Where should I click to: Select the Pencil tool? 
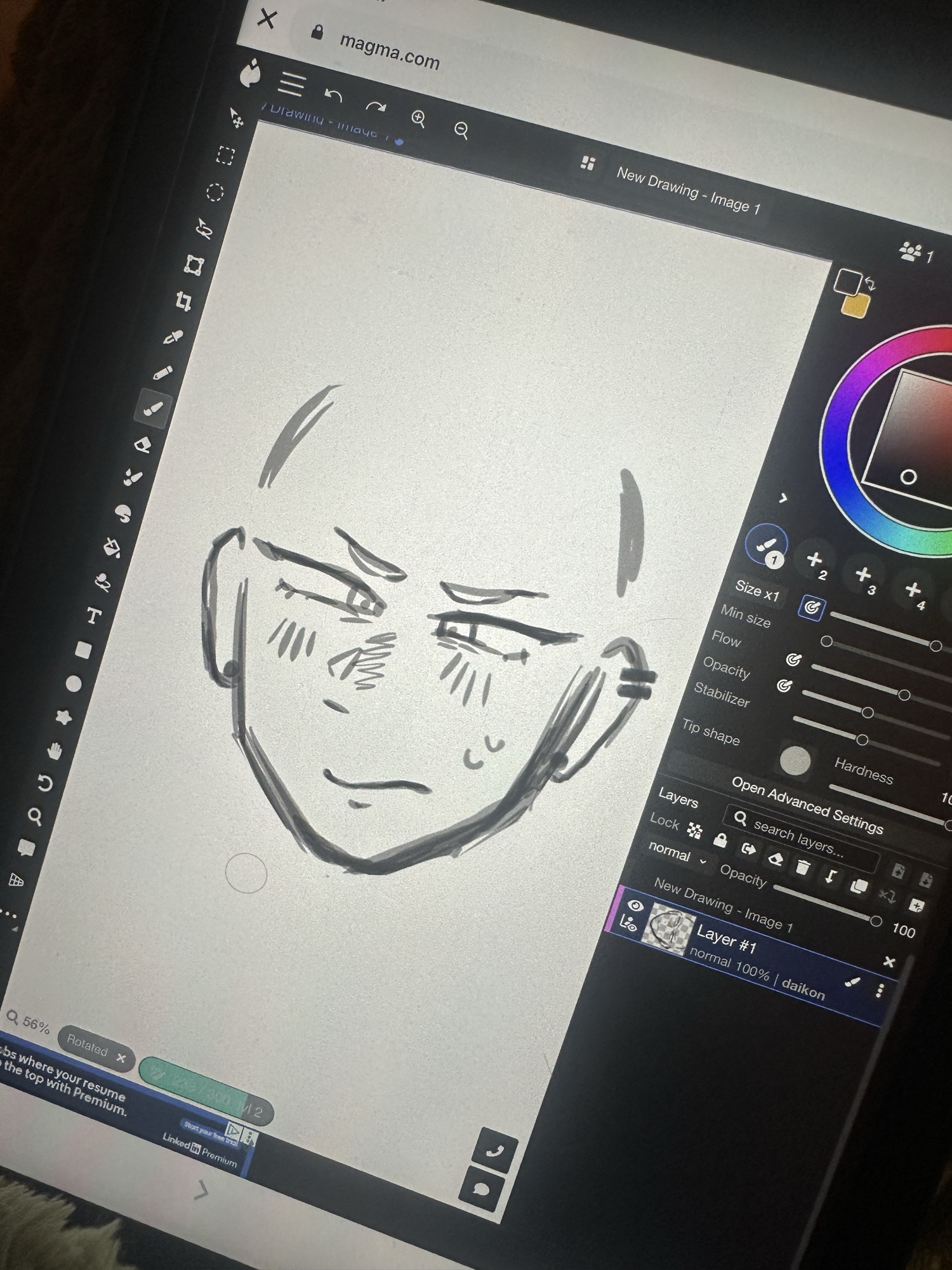click(162, 373)
